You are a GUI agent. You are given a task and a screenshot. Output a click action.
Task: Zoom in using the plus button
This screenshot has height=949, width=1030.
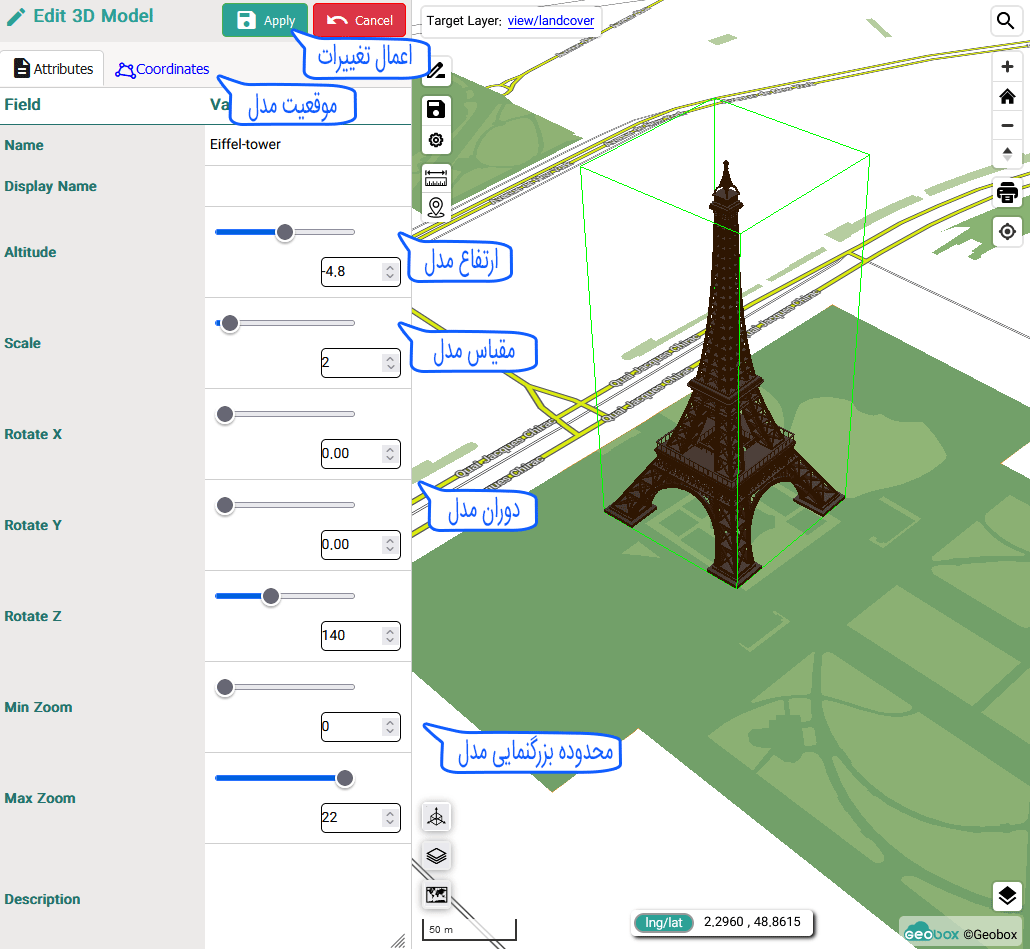tap(1007, 67)
